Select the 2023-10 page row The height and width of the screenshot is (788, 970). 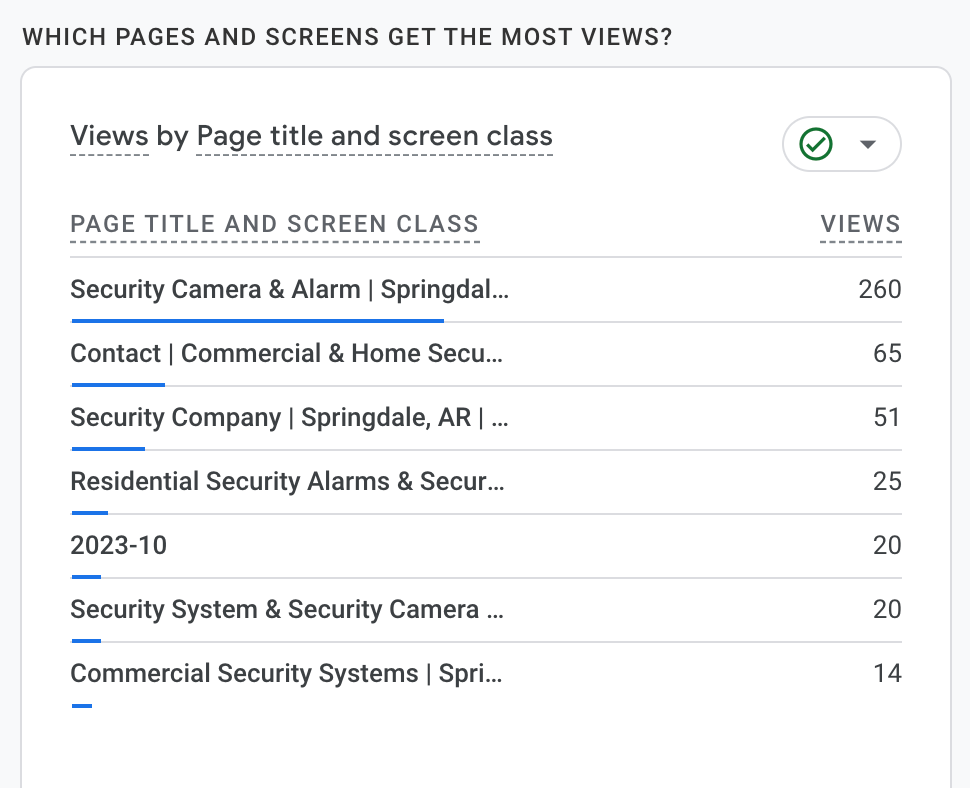(118, 546)
